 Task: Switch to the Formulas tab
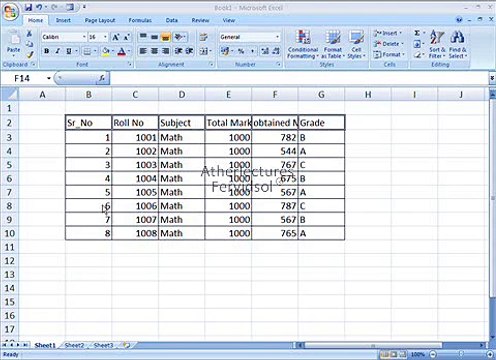[140, 20]
